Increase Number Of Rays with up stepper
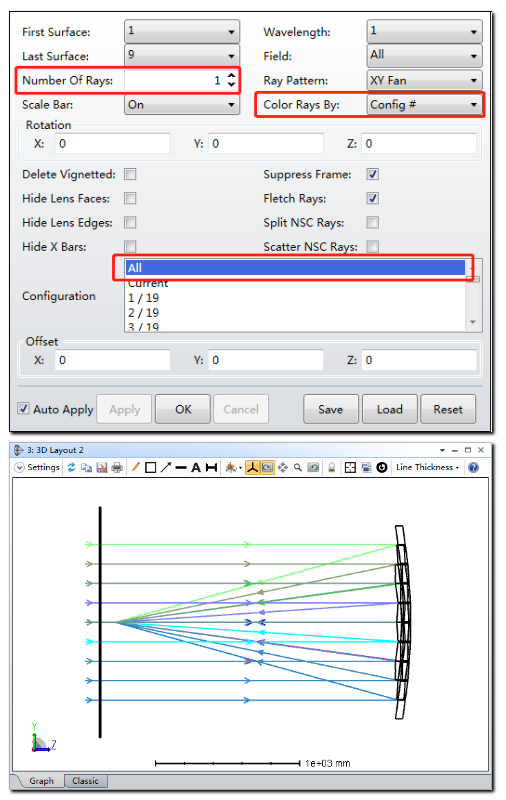Screen dimensions: 506x800 point(232,76)
